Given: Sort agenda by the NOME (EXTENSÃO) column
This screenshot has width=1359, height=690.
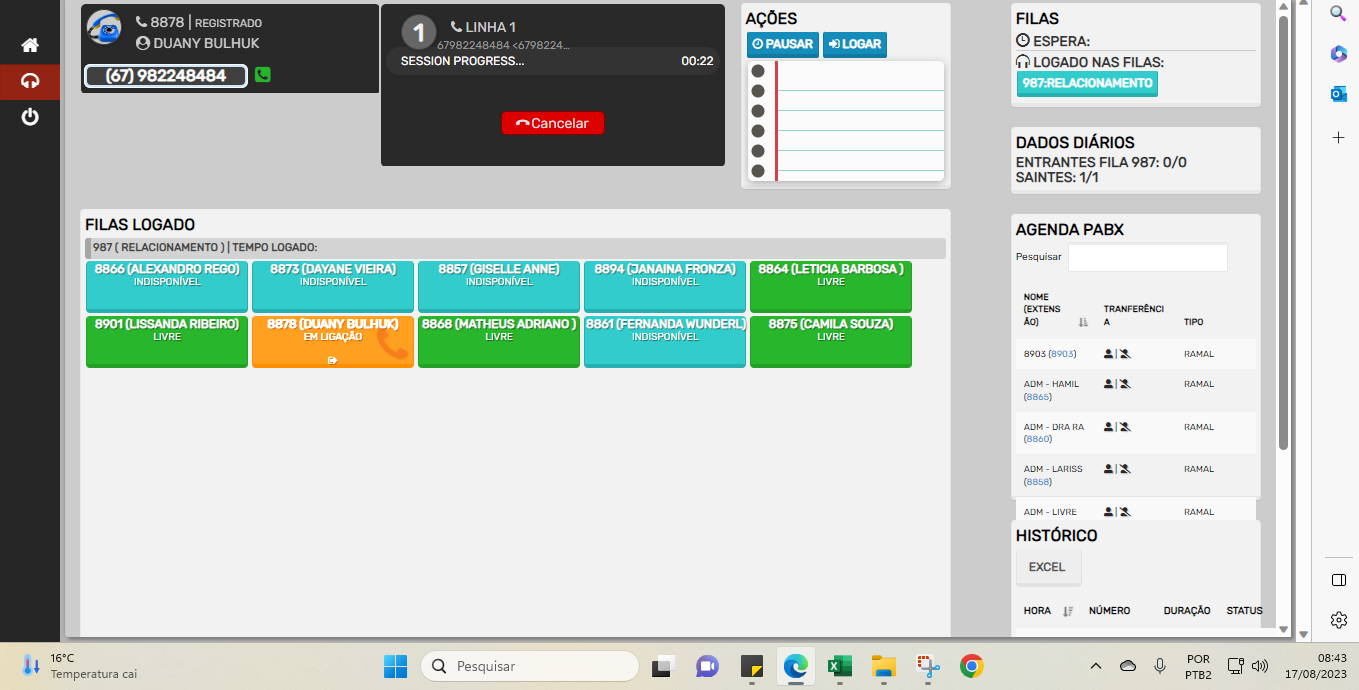Looking at the screenshot, I should tap(1056, 309).
